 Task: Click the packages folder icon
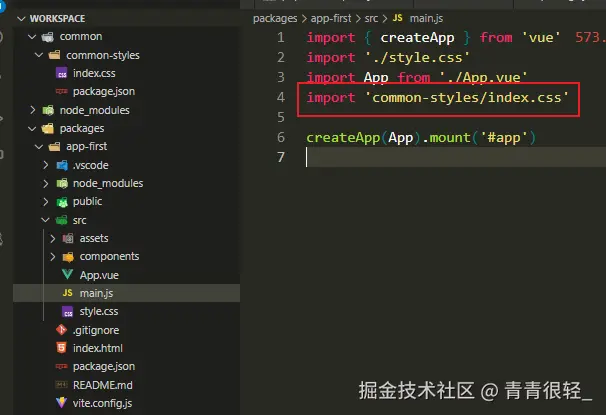tap(48, 128)
